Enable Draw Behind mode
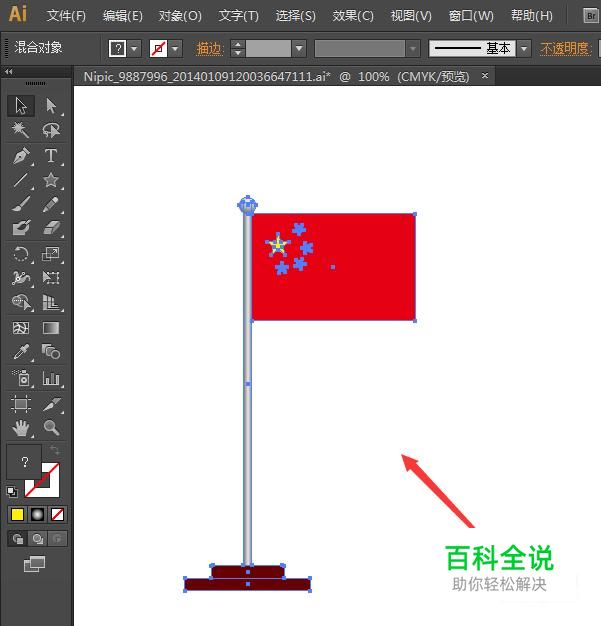Viewport: 601px width, 626px height. click(38, 539)
